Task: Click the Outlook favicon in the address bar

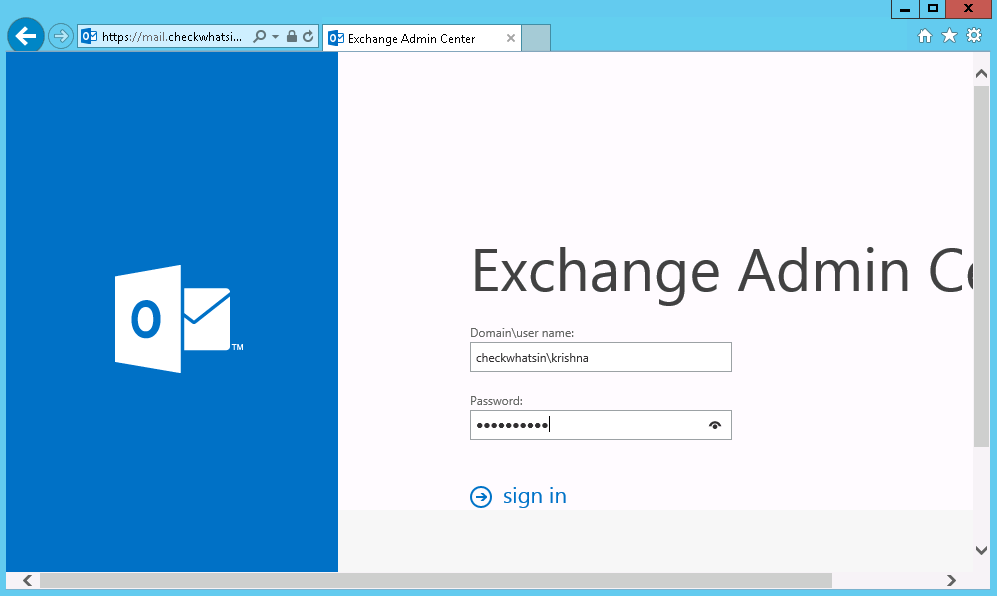Action: click(89, 36)
